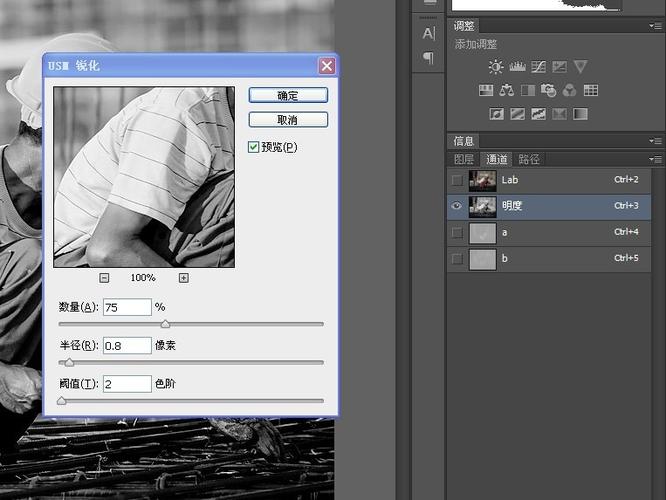Click the 半径 radius slider handle
666x500 pixels.
[69, 362]
